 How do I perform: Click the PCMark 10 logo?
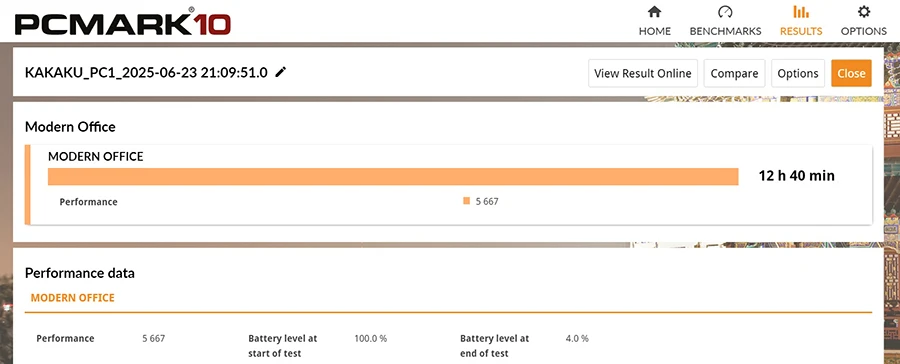[x=123, y=22]
